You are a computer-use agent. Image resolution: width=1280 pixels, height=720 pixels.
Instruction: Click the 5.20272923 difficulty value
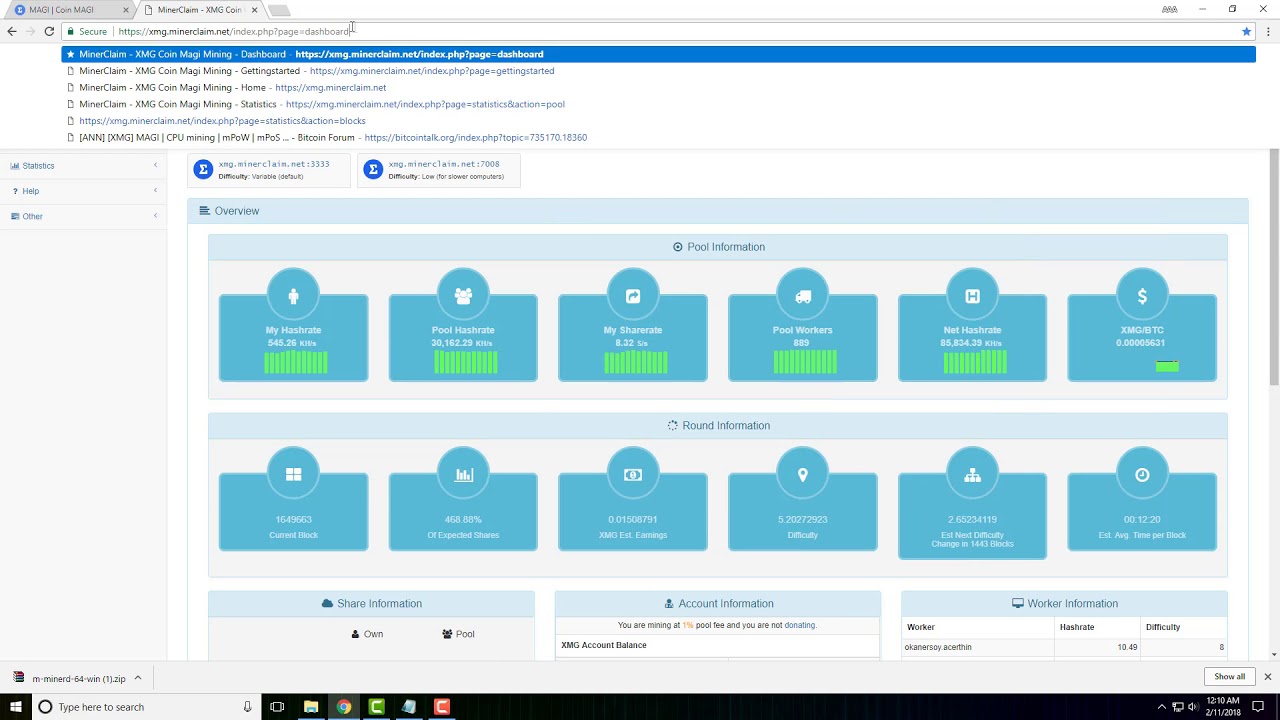click(x=802, y=519)
